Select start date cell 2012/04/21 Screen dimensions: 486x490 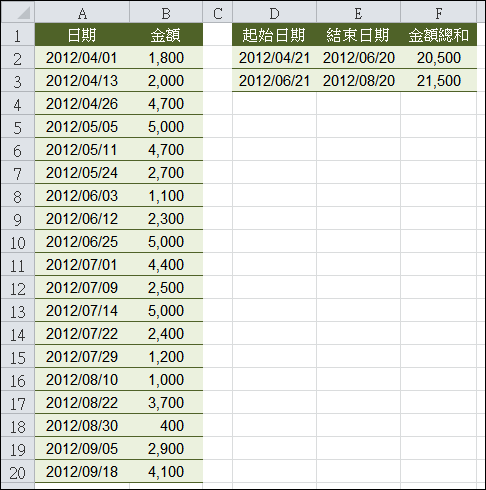[x=274, y=58]
